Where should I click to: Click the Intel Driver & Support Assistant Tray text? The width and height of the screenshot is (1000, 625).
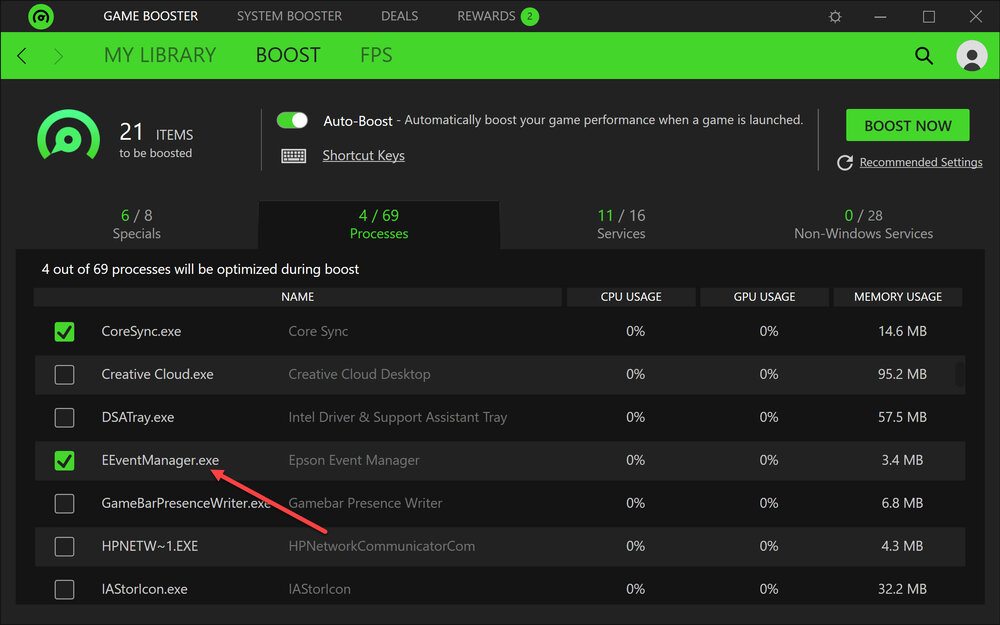(x=397, y=418)
